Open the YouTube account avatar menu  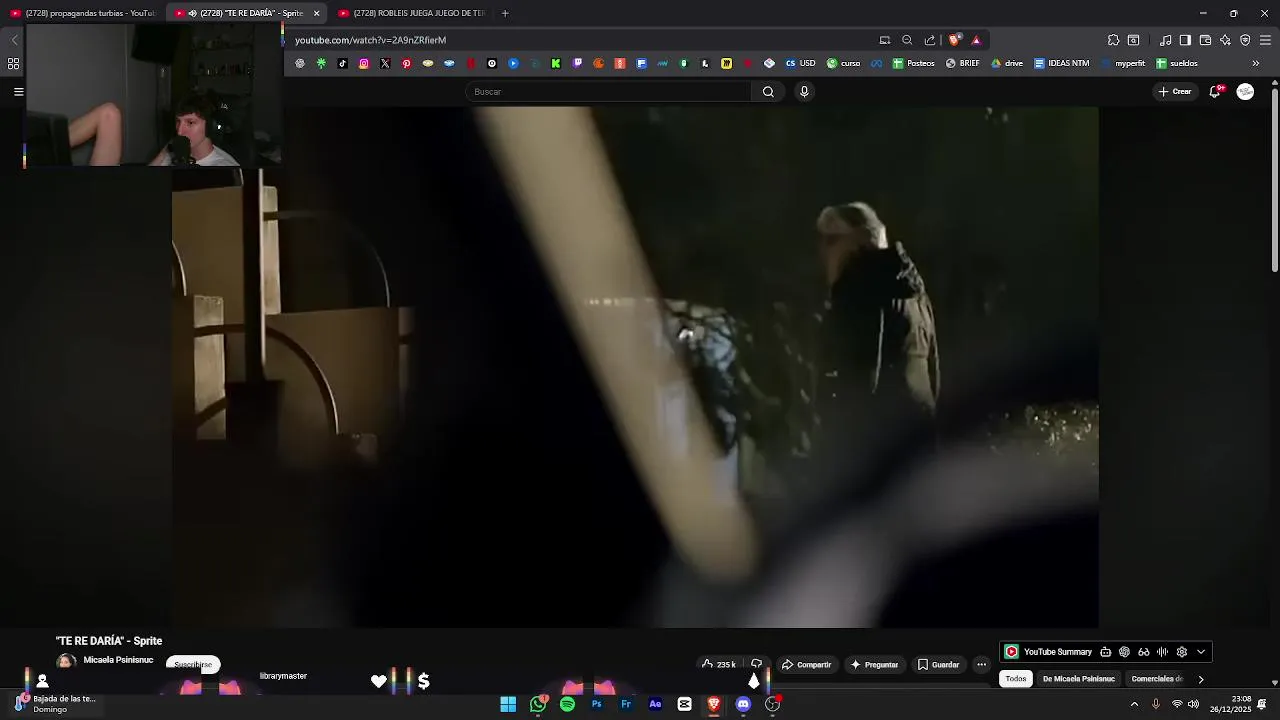[x=1245, y=91]
